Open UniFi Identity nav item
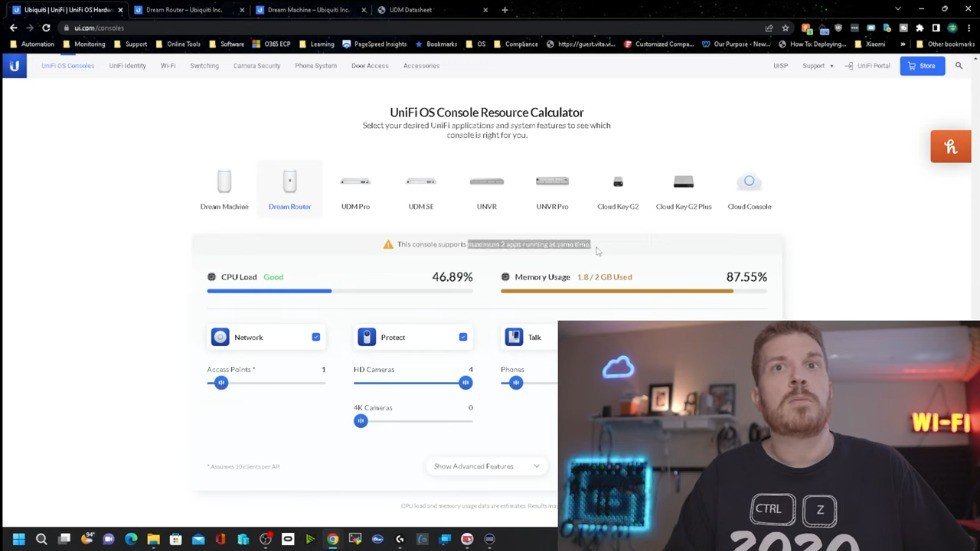The width and height of the screenshot is (980, 551). 128,66
